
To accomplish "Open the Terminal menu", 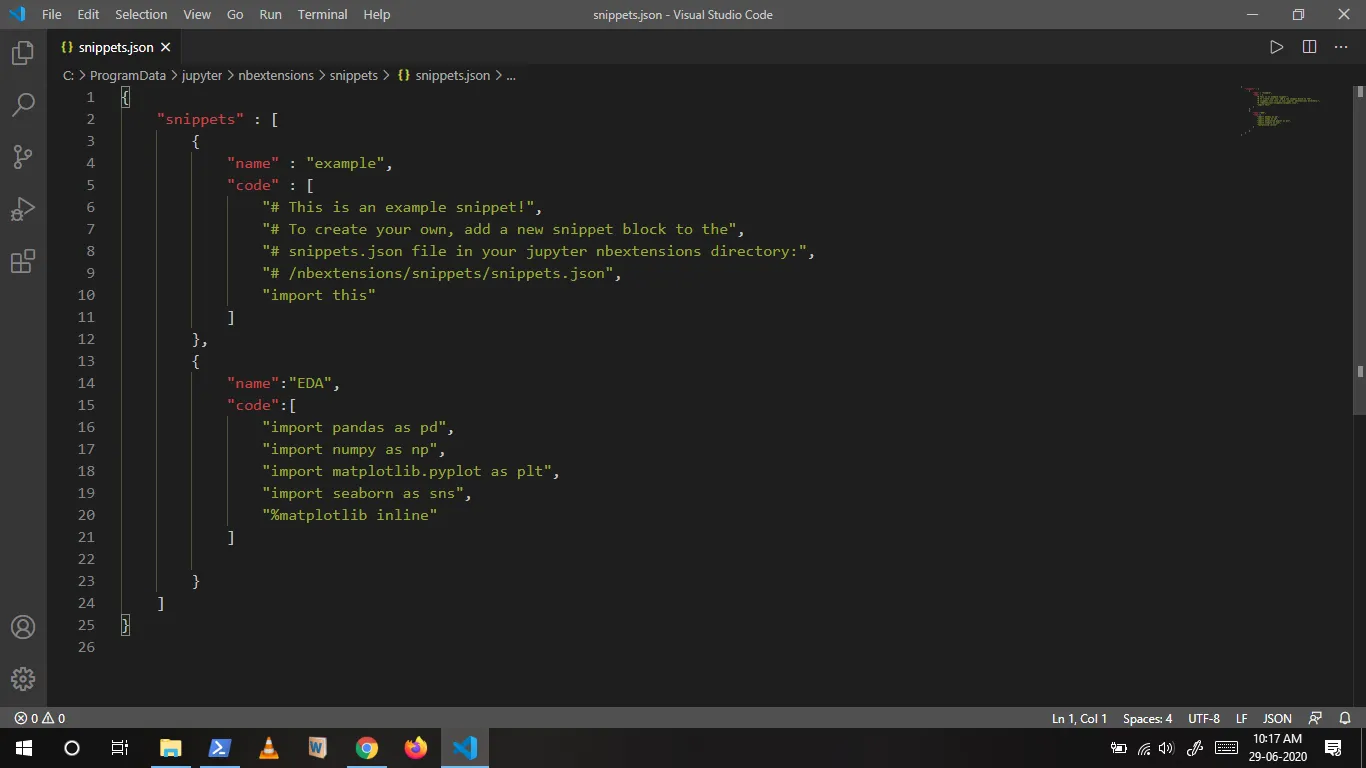I will pyautogui.click(x=322, y=14).
